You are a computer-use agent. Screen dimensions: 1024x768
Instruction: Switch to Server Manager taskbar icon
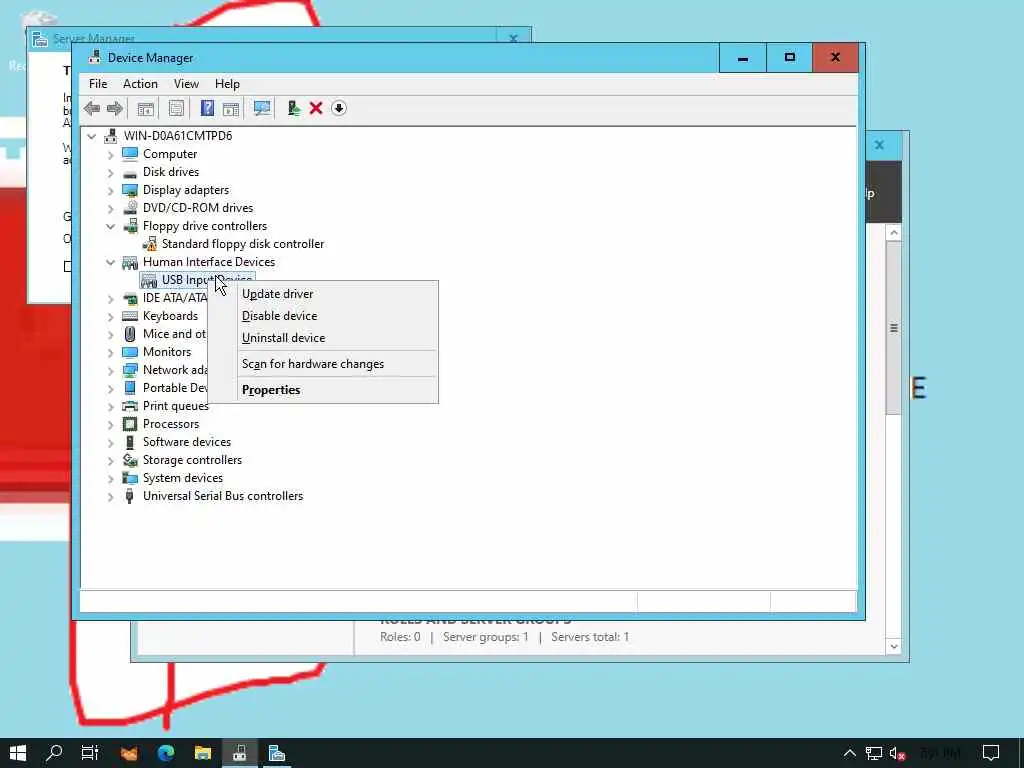click(x=277, y=753)
